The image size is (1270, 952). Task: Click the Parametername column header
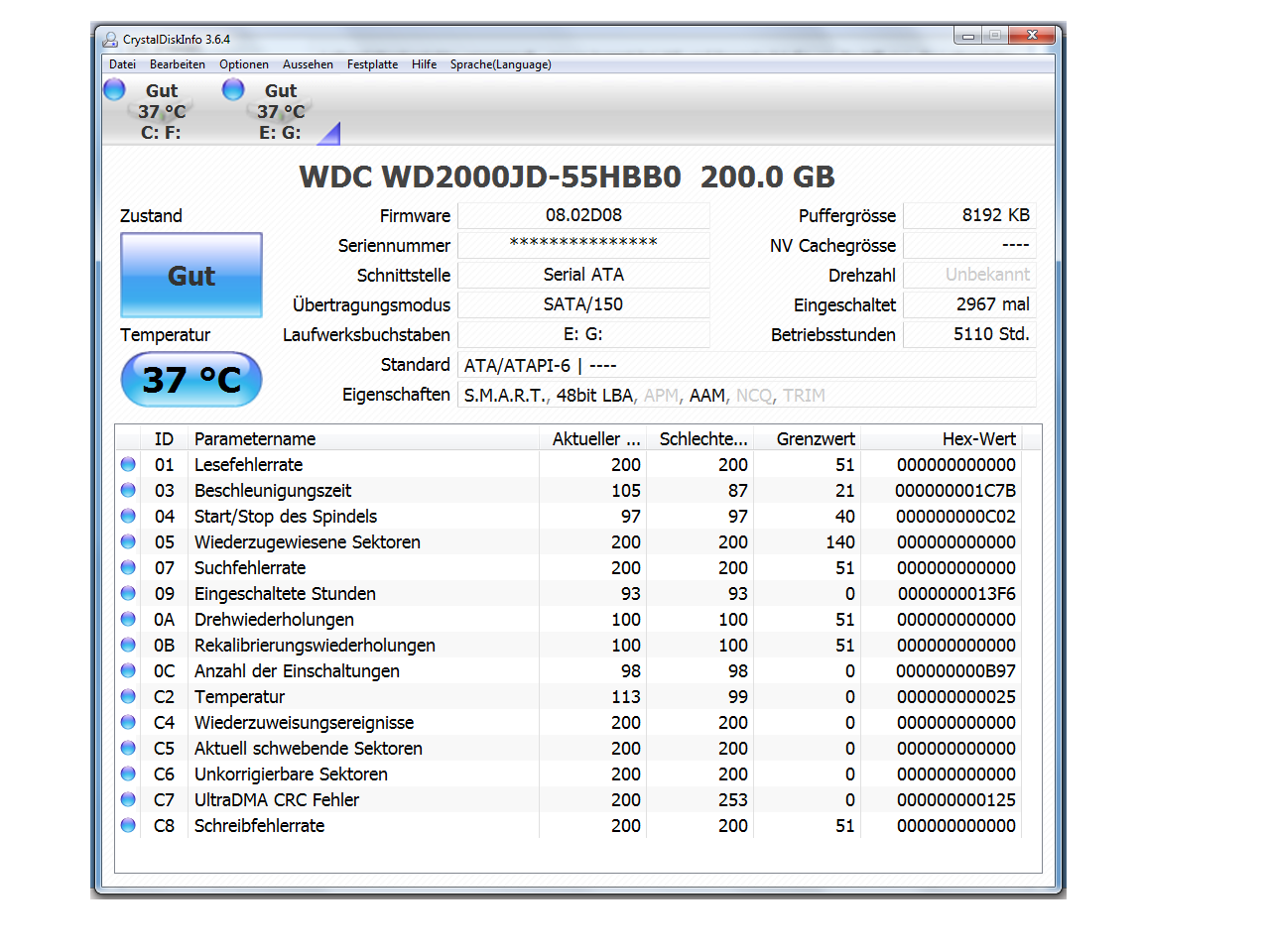[363, 438]
